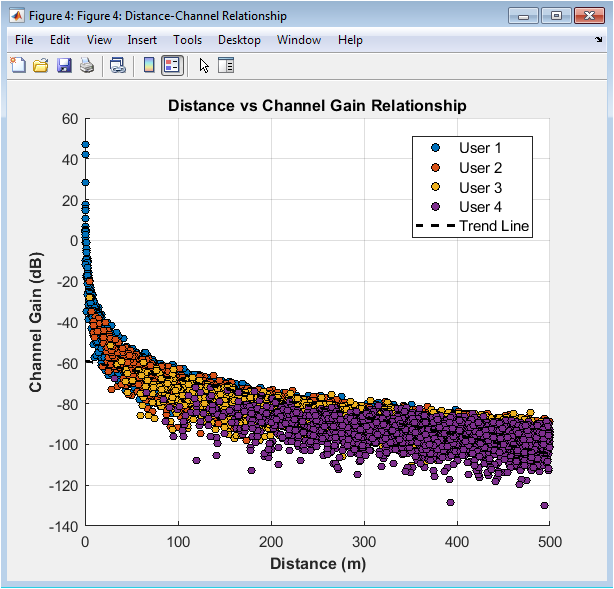Click the plot title text
The height and width of the screenshot is (589, 614).
pyautogui.click(x=317, y=105)
